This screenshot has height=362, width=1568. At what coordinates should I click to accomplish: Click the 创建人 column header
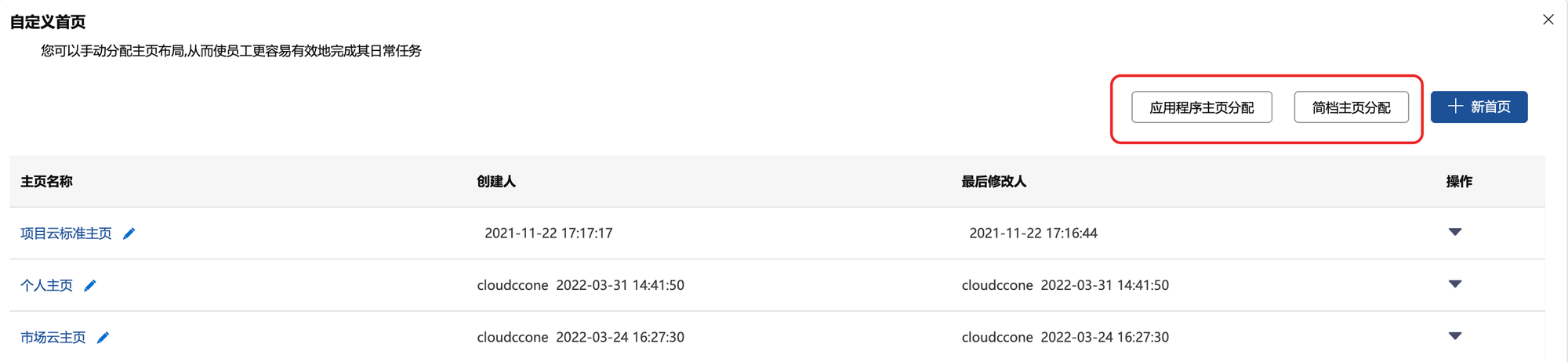tap(496, 182)
